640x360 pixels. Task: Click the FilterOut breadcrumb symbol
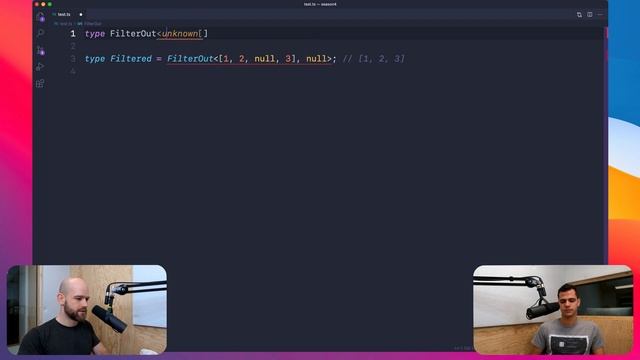tap(90, 24)
